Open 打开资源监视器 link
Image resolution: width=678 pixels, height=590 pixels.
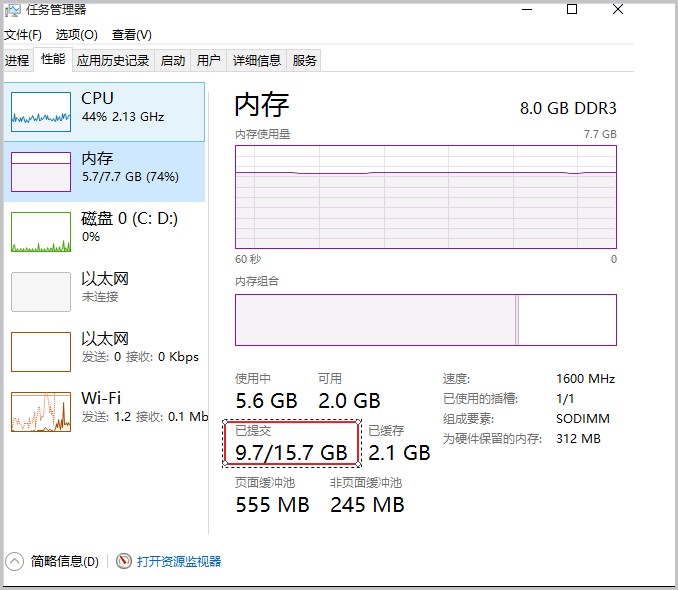tap(179, 561)
